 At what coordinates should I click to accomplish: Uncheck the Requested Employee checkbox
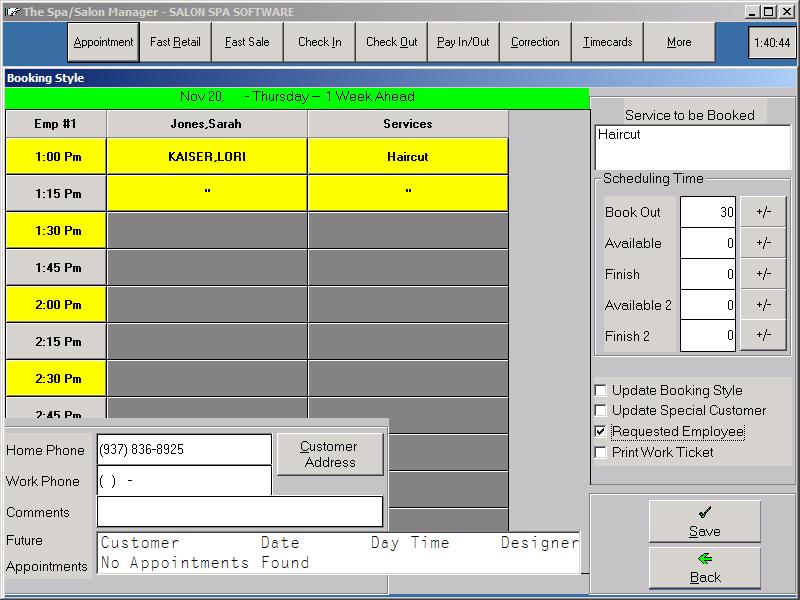point(601,432)
